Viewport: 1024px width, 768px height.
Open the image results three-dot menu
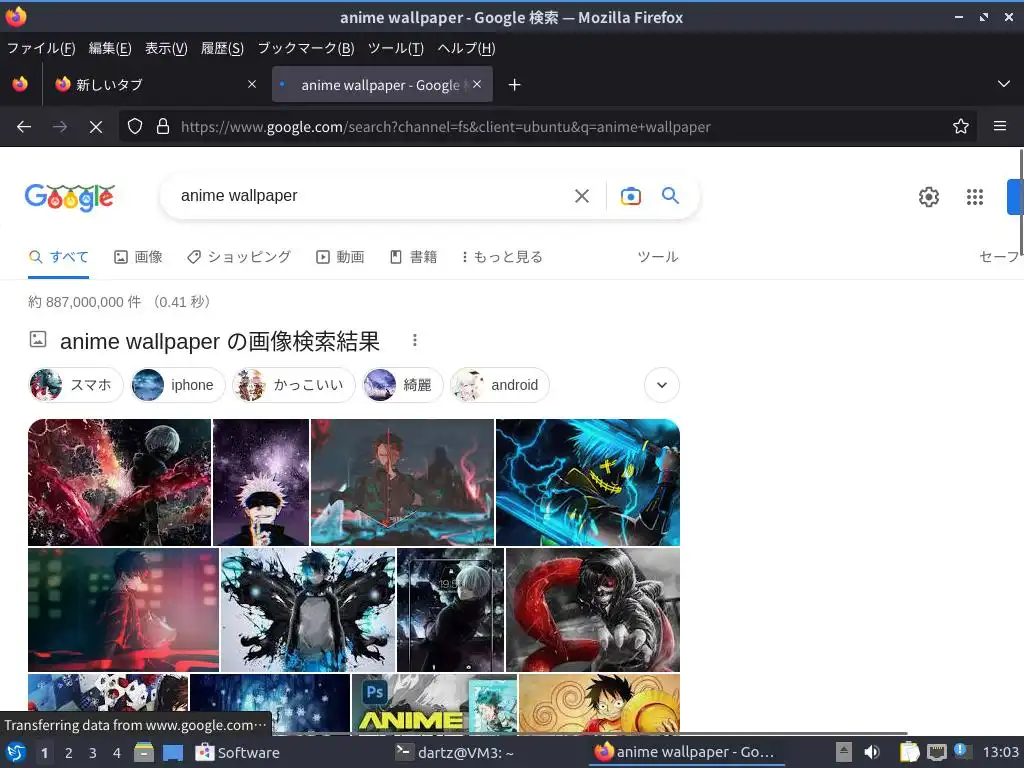pyautogui.click(x=415, y=340)
